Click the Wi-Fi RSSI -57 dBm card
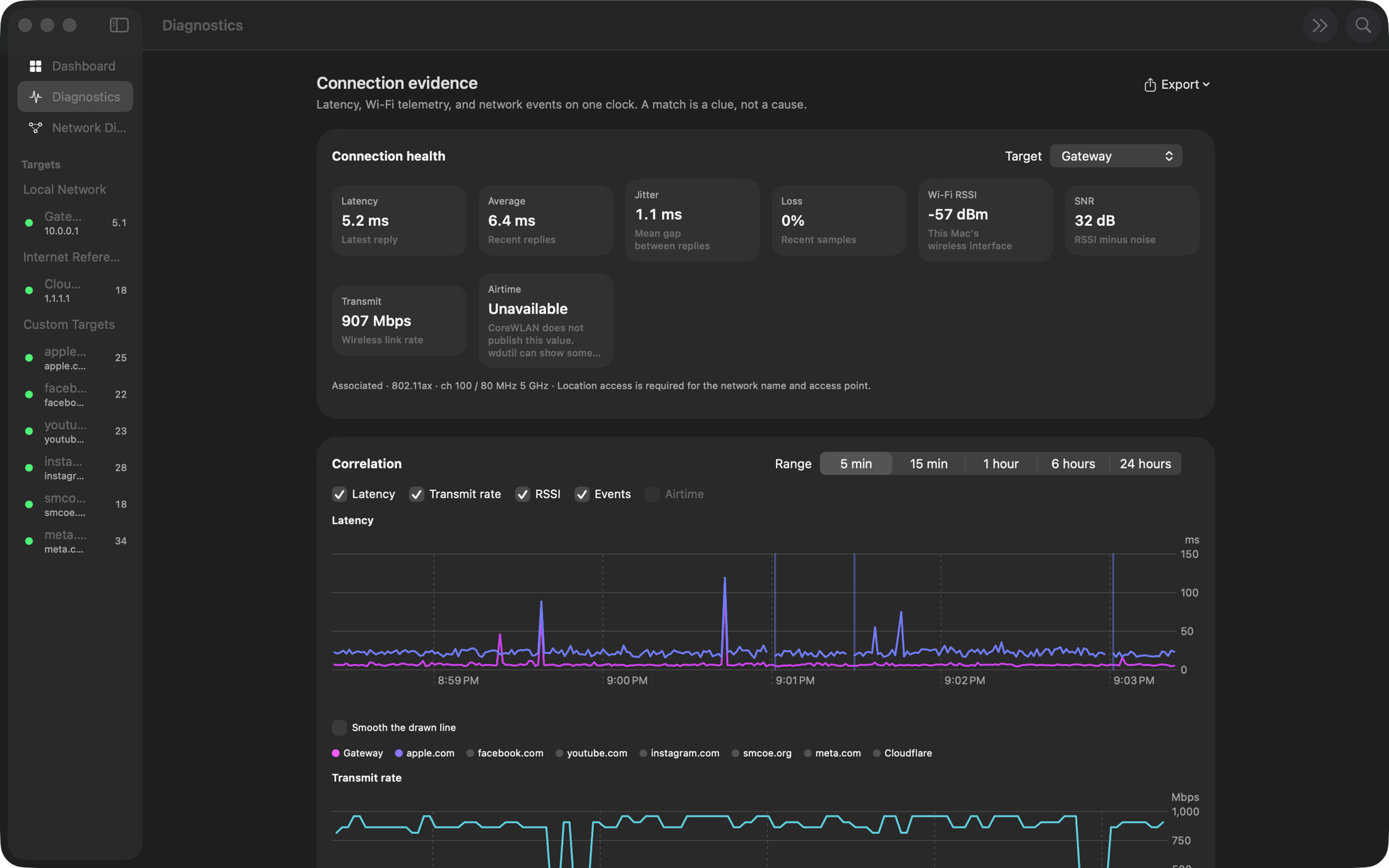 point(985,220)
